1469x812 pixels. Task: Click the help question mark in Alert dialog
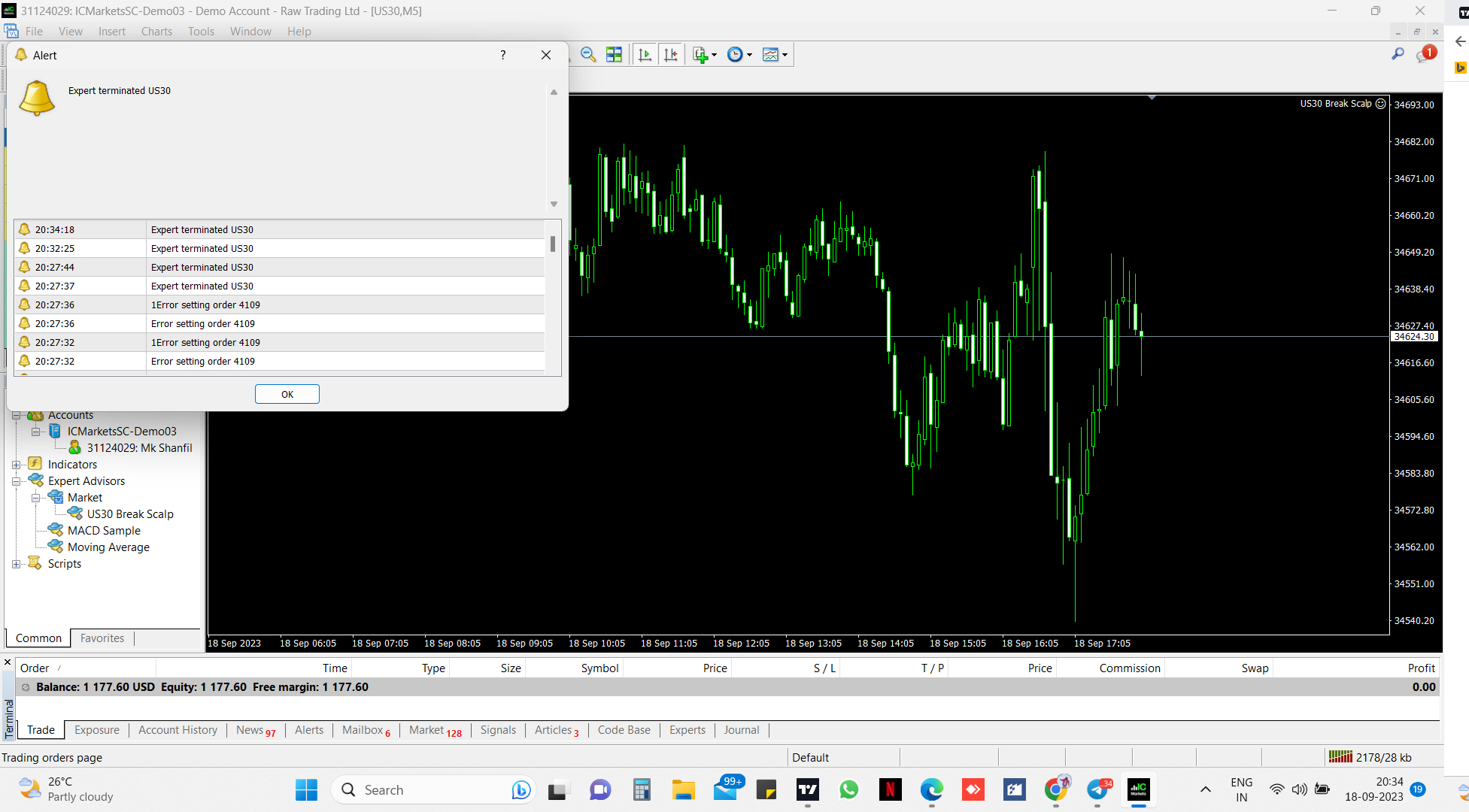click(x=502, y=55)
